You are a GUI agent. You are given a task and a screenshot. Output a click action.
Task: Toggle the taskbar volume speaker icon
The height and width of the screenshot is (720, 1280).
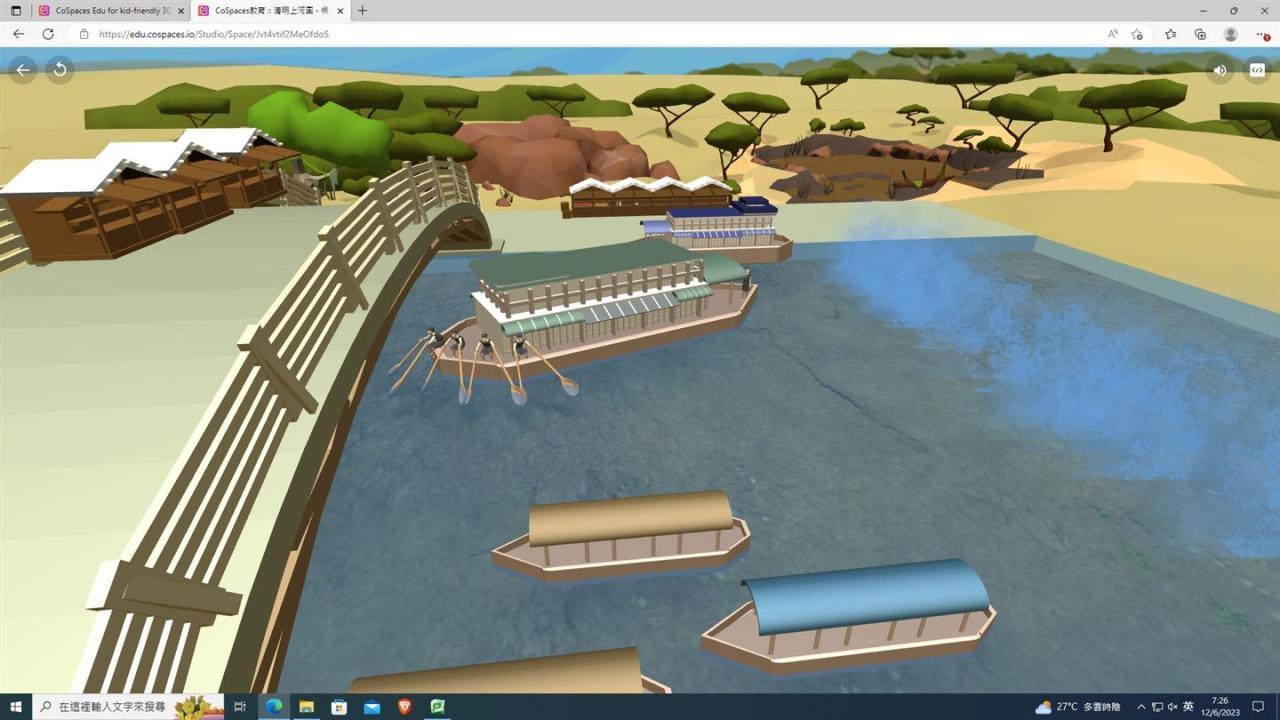1172,707
